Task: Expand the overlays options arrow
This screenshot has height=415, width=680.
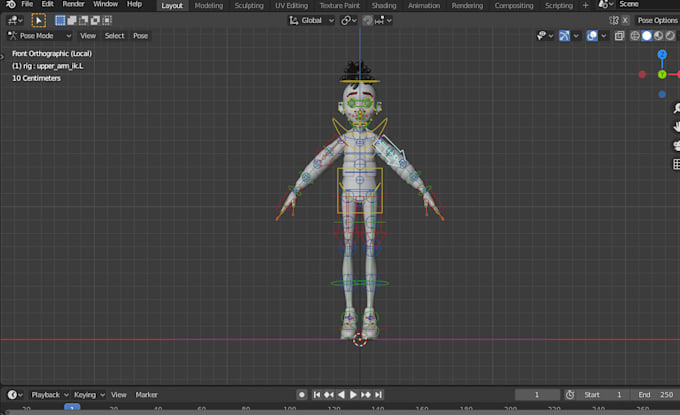Action: pos(603,36)
